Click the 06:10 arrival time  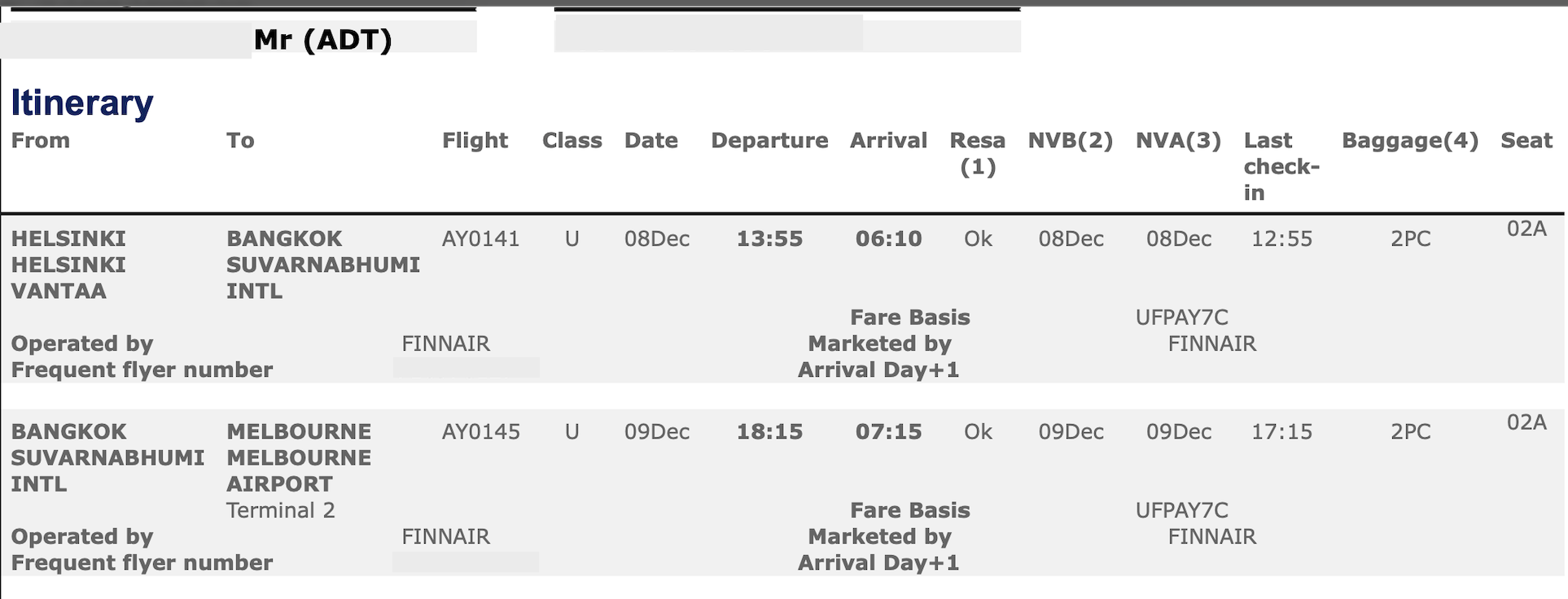coord(888,239)
